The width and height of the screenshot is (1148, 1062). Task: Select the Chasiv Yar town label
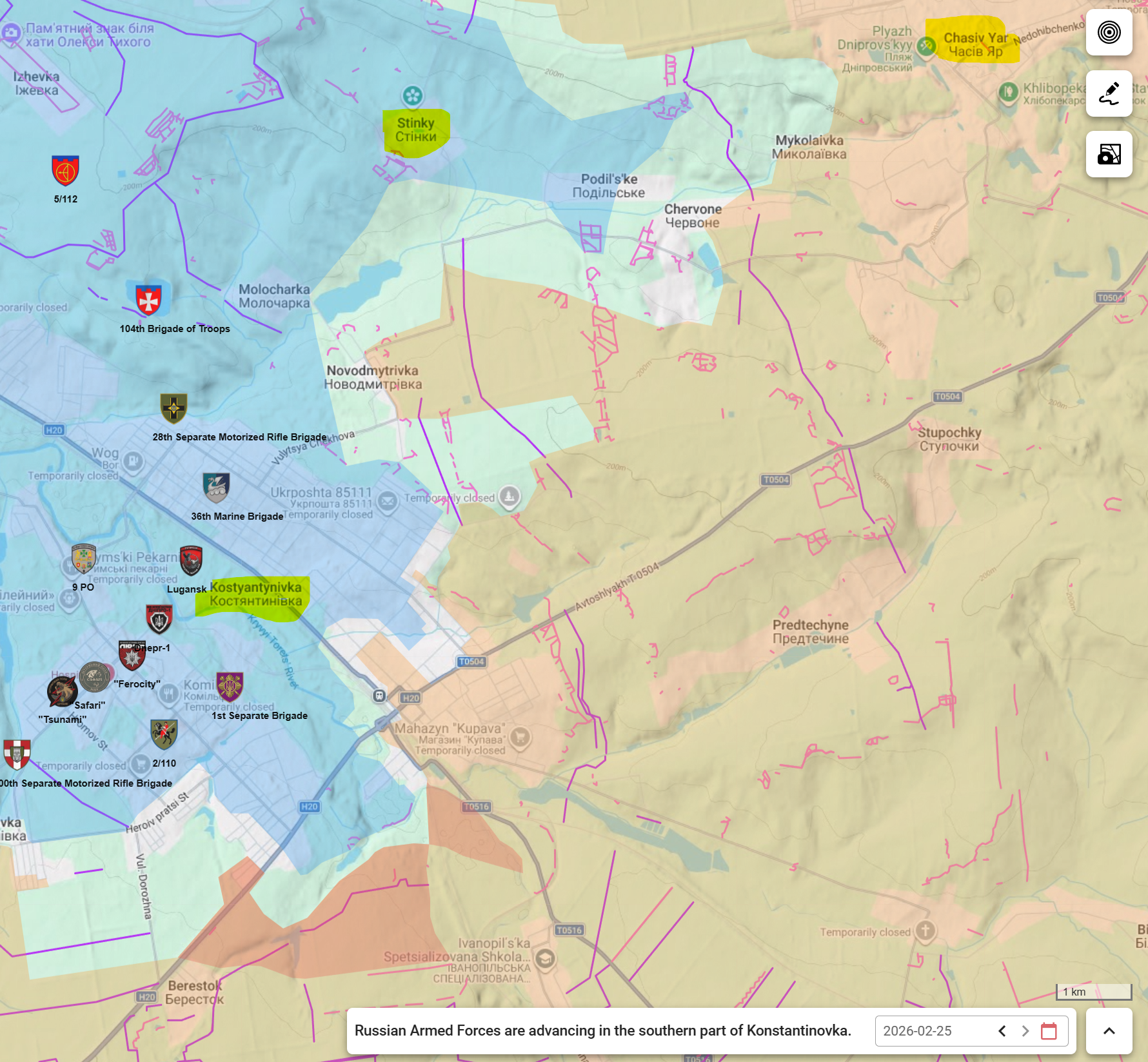[976, 44]
